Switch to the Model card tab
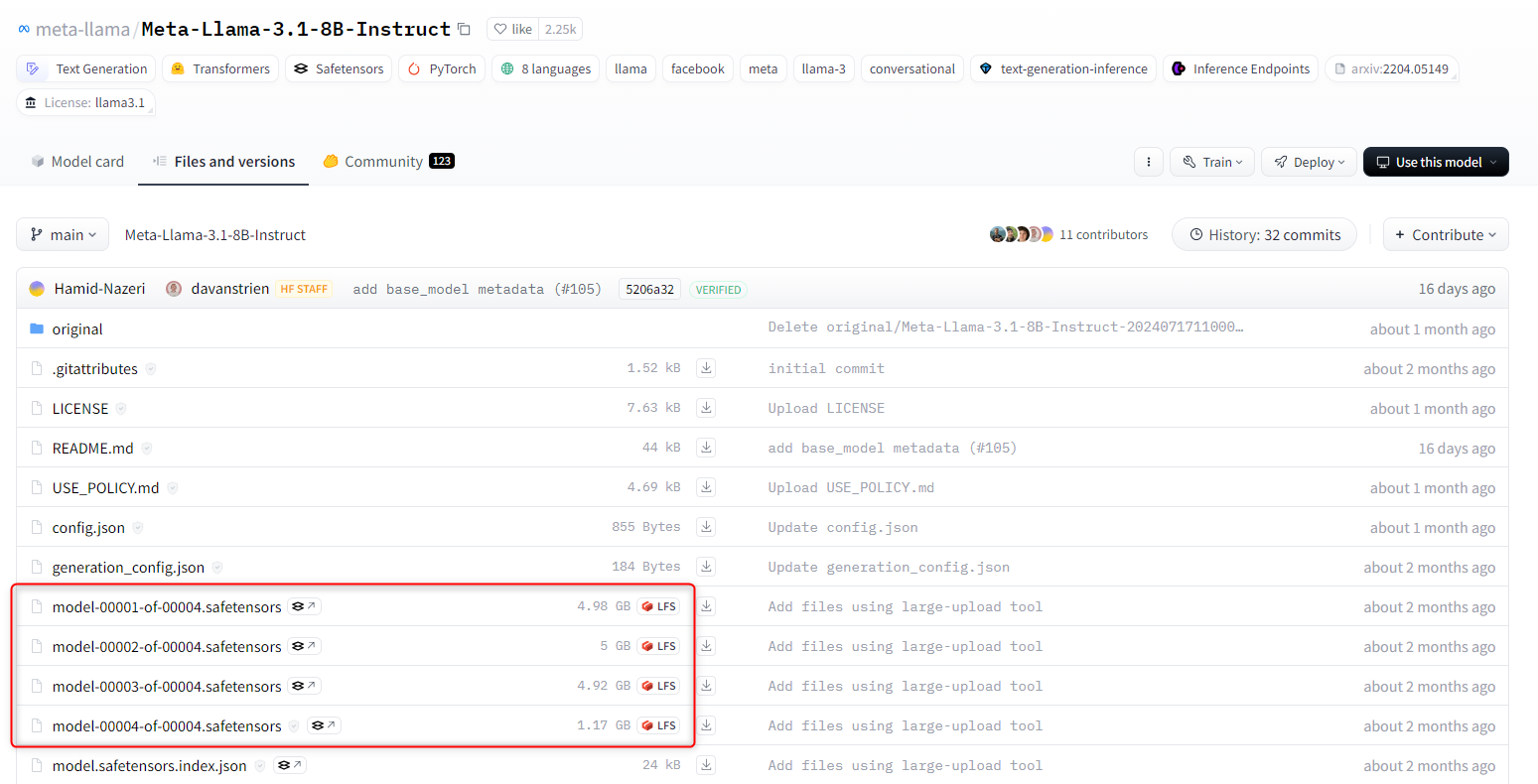This screenshot has width=1538, height=784. (x=77, y=162)
